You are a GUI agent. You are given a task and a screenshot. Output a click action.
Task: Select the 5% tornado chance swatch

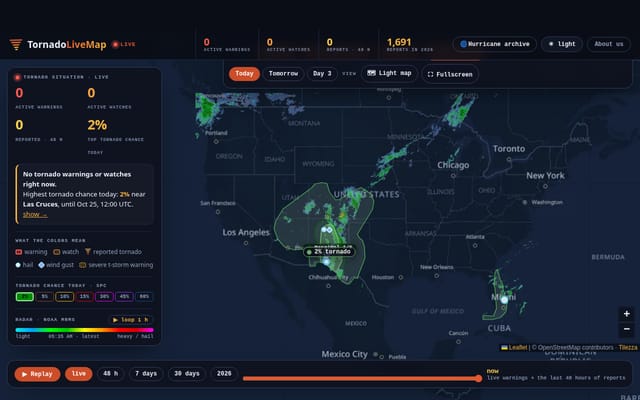coord(44,297)
